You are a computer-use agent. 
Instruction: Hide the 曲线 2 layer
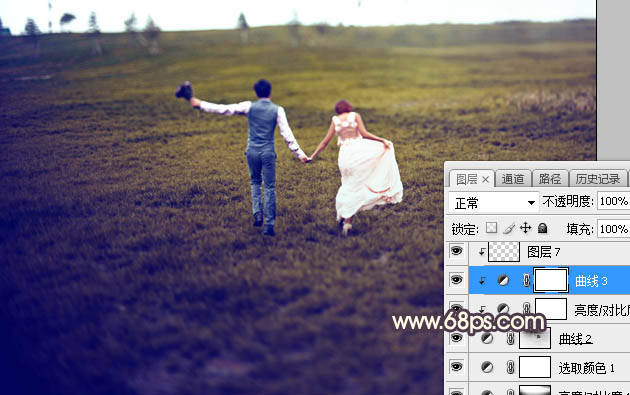pos(456,338)
